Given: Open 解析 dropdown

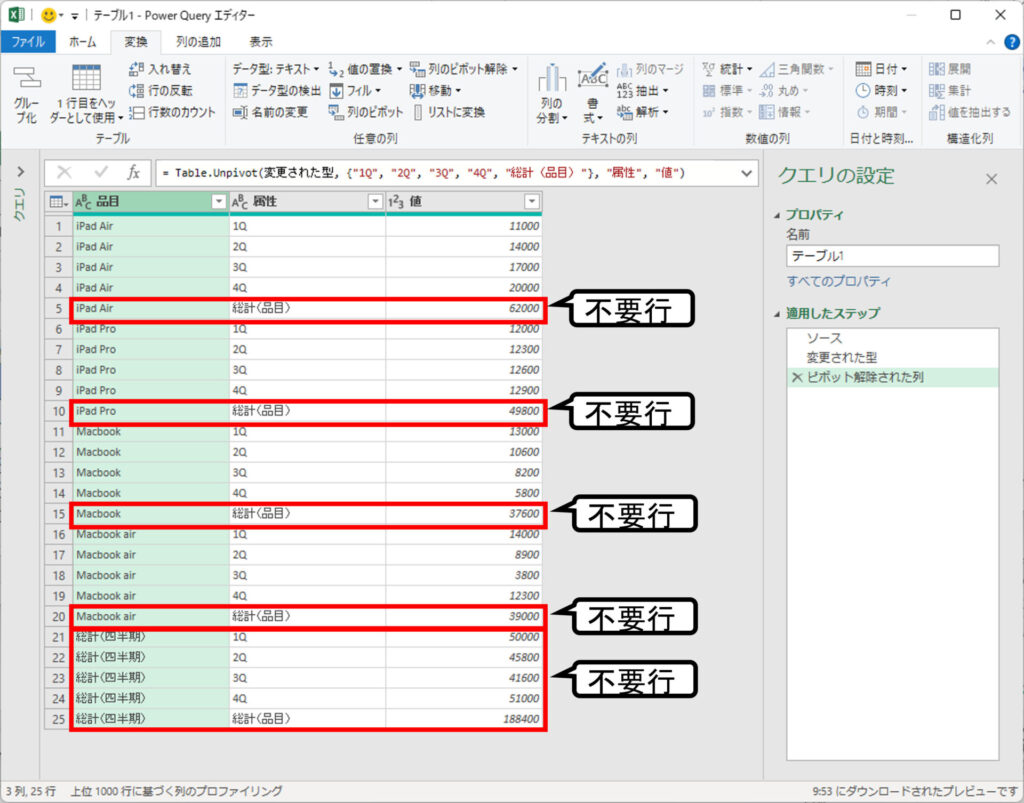Looking at the screenshot, I should tap(643, 112).
